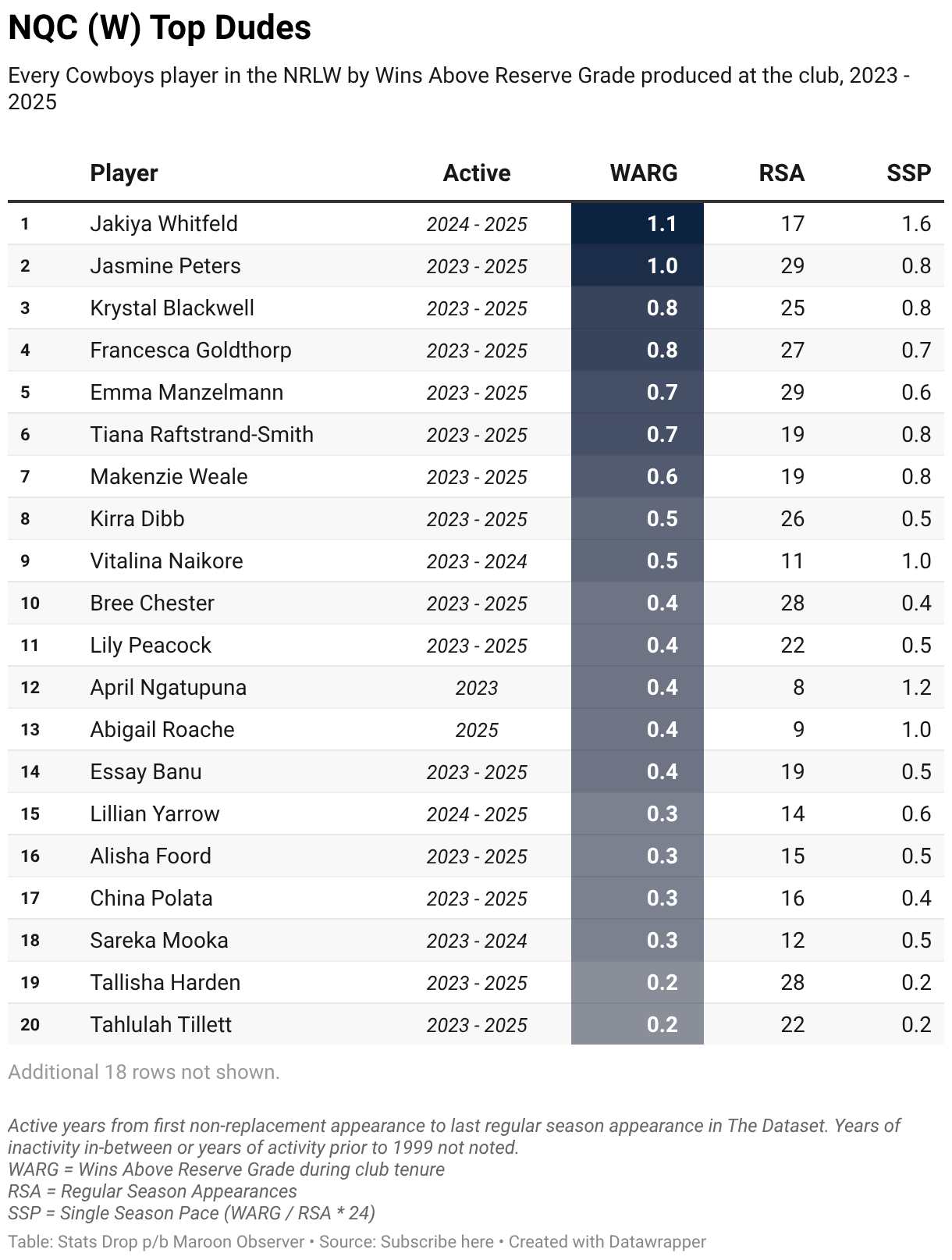Click the SSP column header
Viewport: 952px width, 1260px height.
909,173
